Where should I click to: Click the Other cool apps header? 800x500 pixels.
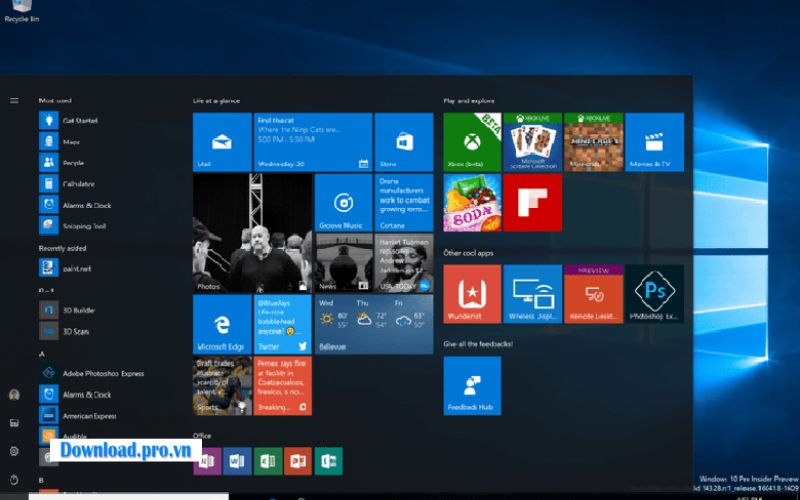(x=468, y=253)
